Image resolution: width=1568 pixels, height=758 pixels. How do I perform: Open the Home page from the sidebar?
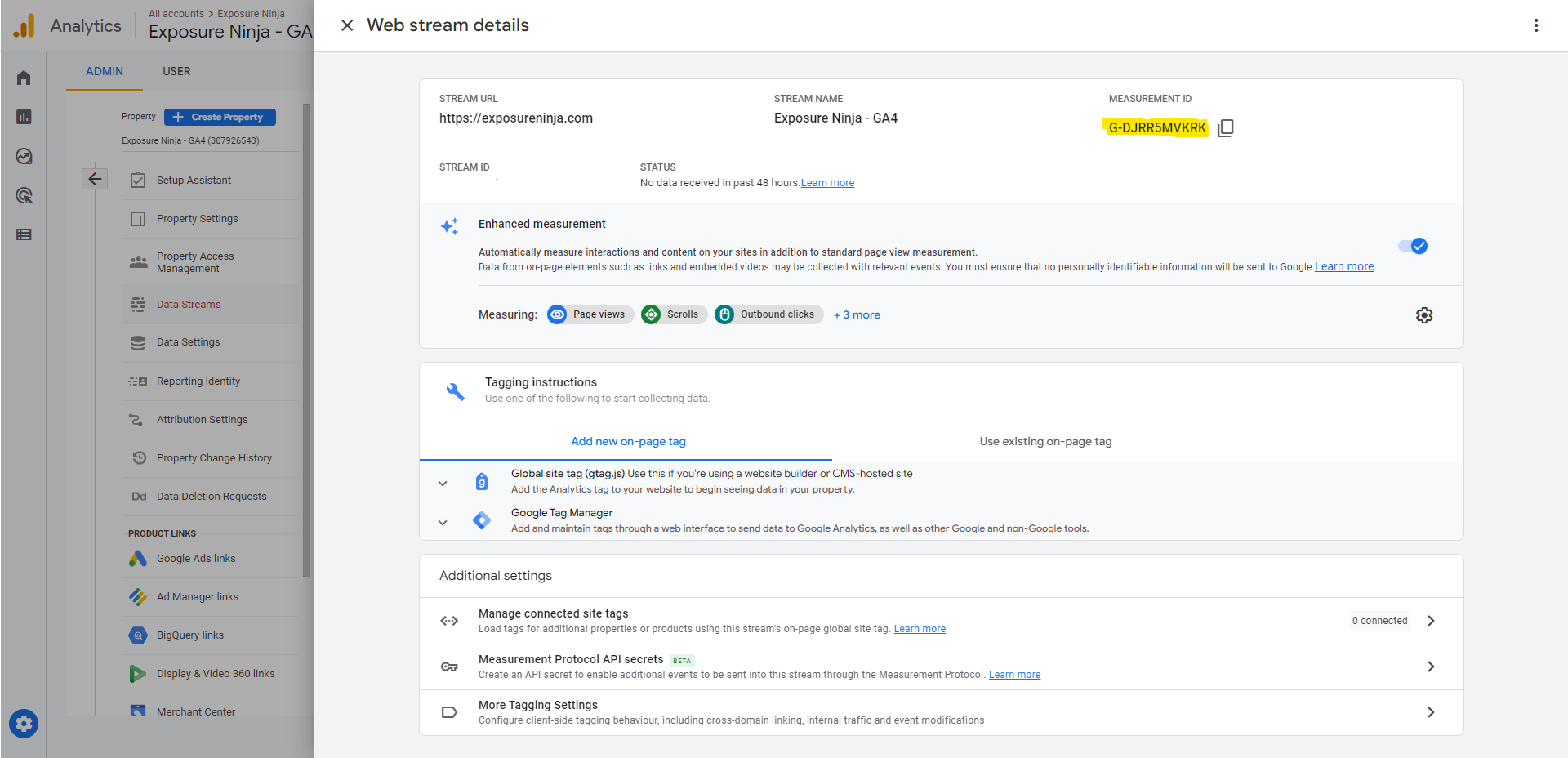click(23, 77)
